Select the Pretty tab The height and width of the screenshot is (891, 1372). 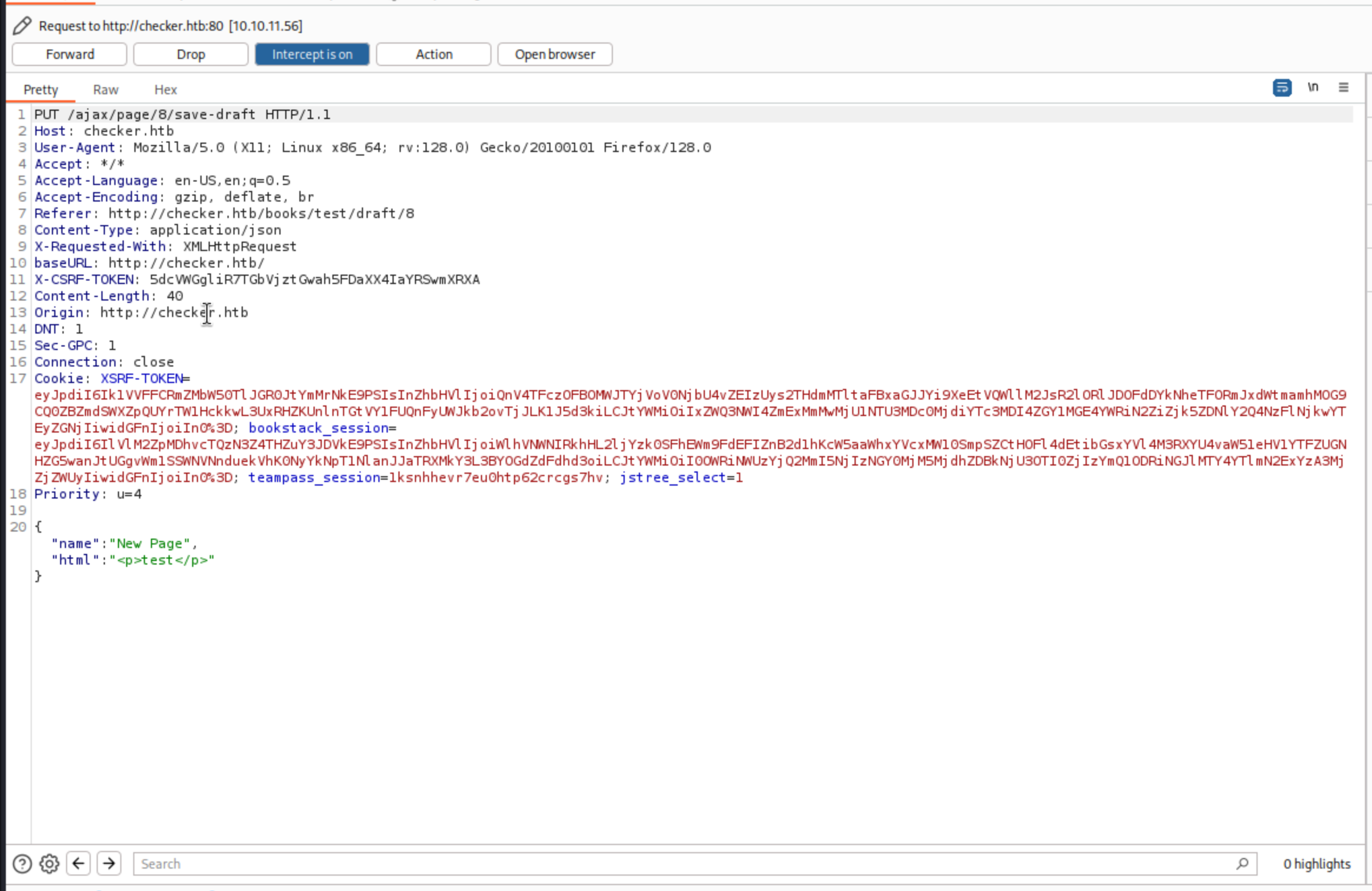pos(41,90)
